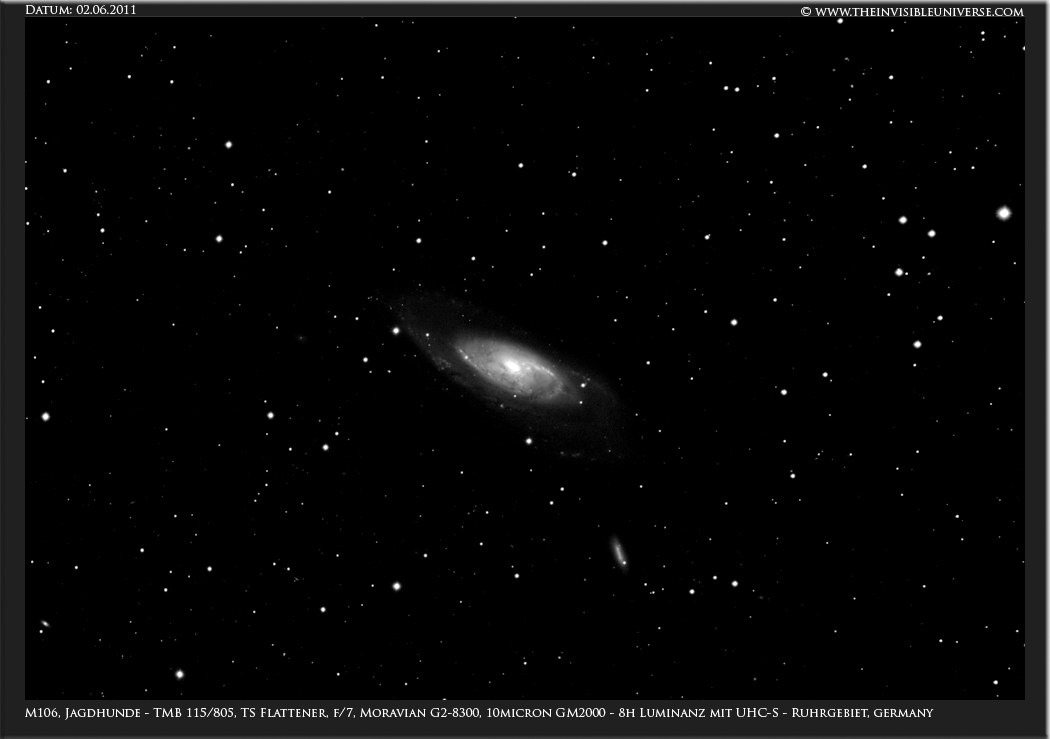The width and height of the screenshot is (1050, 739).
Task: Open the www.theinvisibleuniverse.com watermark link
Action: (x=919, y=12)
